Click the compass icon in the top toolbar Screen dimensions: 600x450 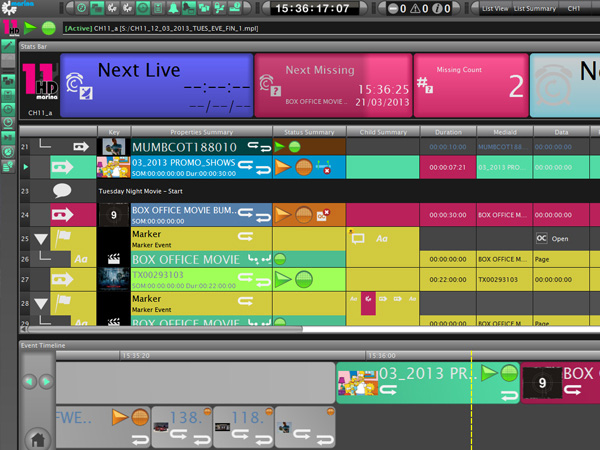[x=82, y=8]
